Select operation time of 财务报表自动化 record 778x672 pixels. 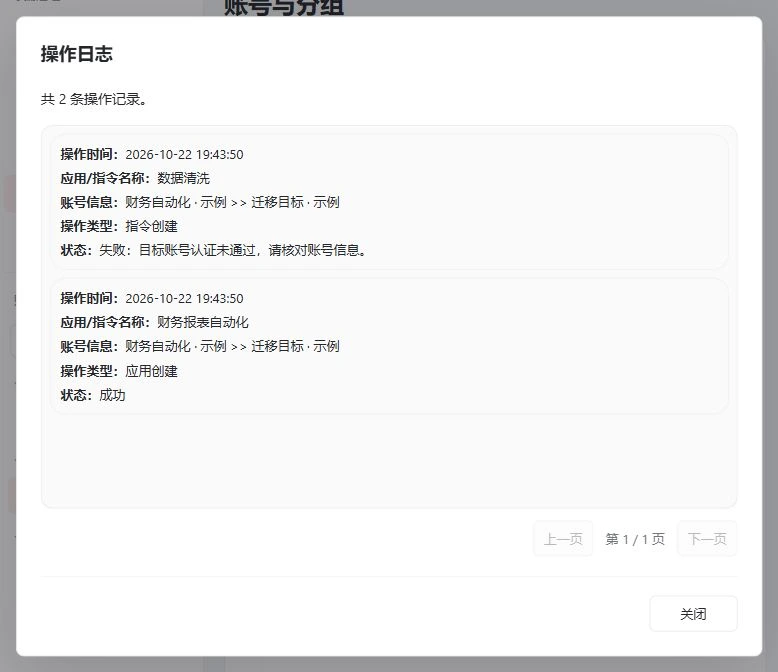pyautogui.click(x=185, y=298)
